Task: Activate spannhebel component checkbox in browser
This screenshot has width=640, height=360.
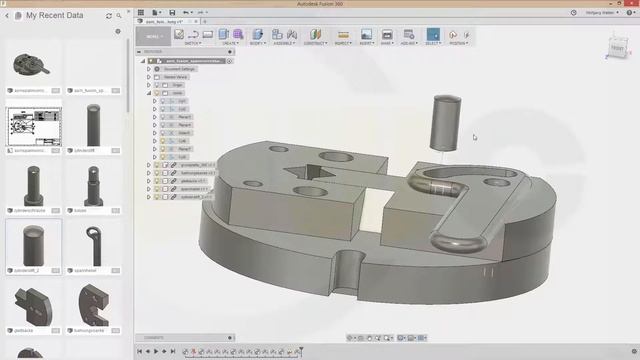Action: pos(165,189)
